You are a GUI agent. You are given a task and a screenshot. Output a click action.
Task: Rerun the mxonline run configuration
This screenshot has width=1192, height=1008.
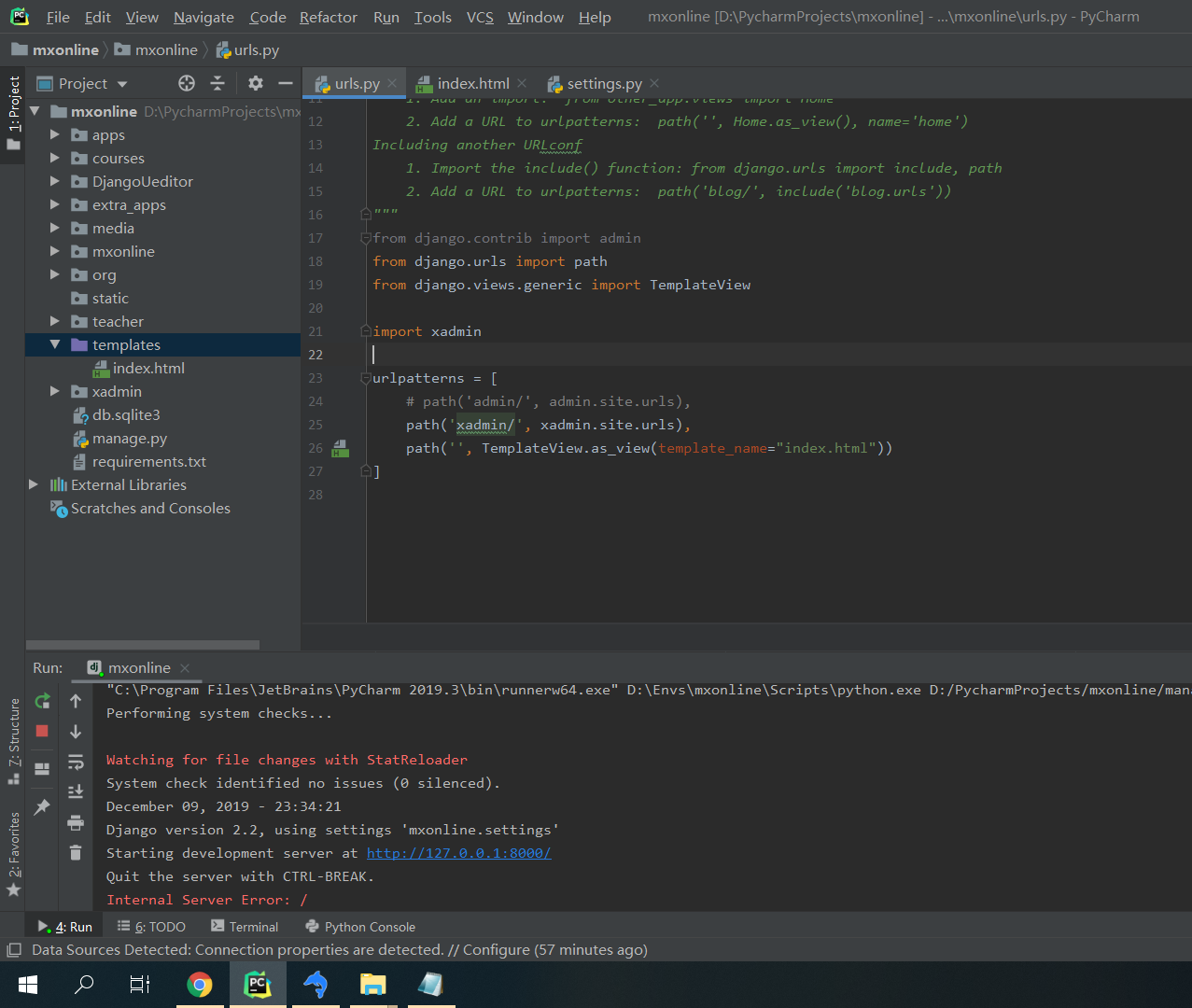42,701
